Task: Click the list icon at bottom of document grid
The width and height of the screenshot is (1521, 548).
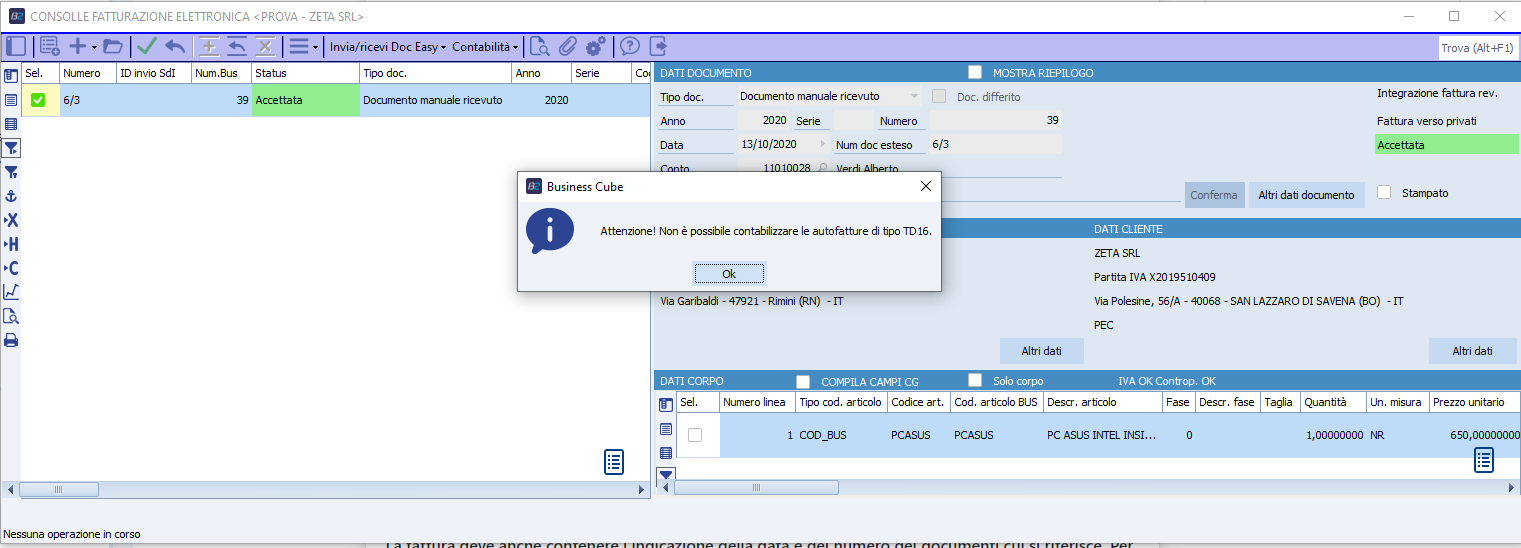Action: tap(614, 462)
